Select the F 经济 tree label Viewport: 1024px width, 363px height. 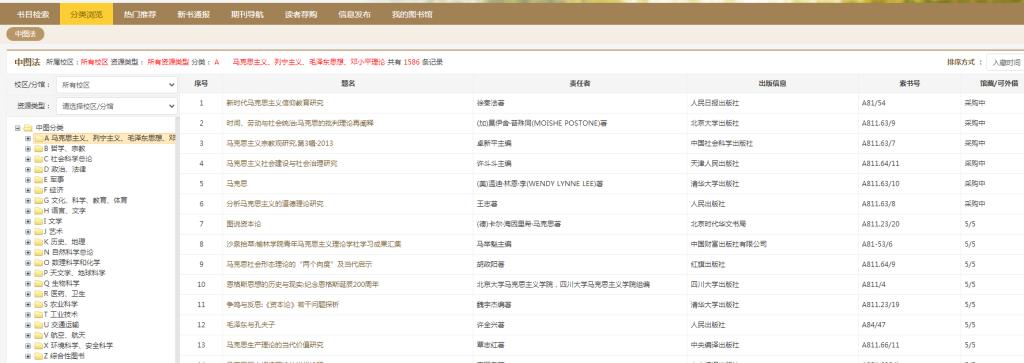click(54, 190)
